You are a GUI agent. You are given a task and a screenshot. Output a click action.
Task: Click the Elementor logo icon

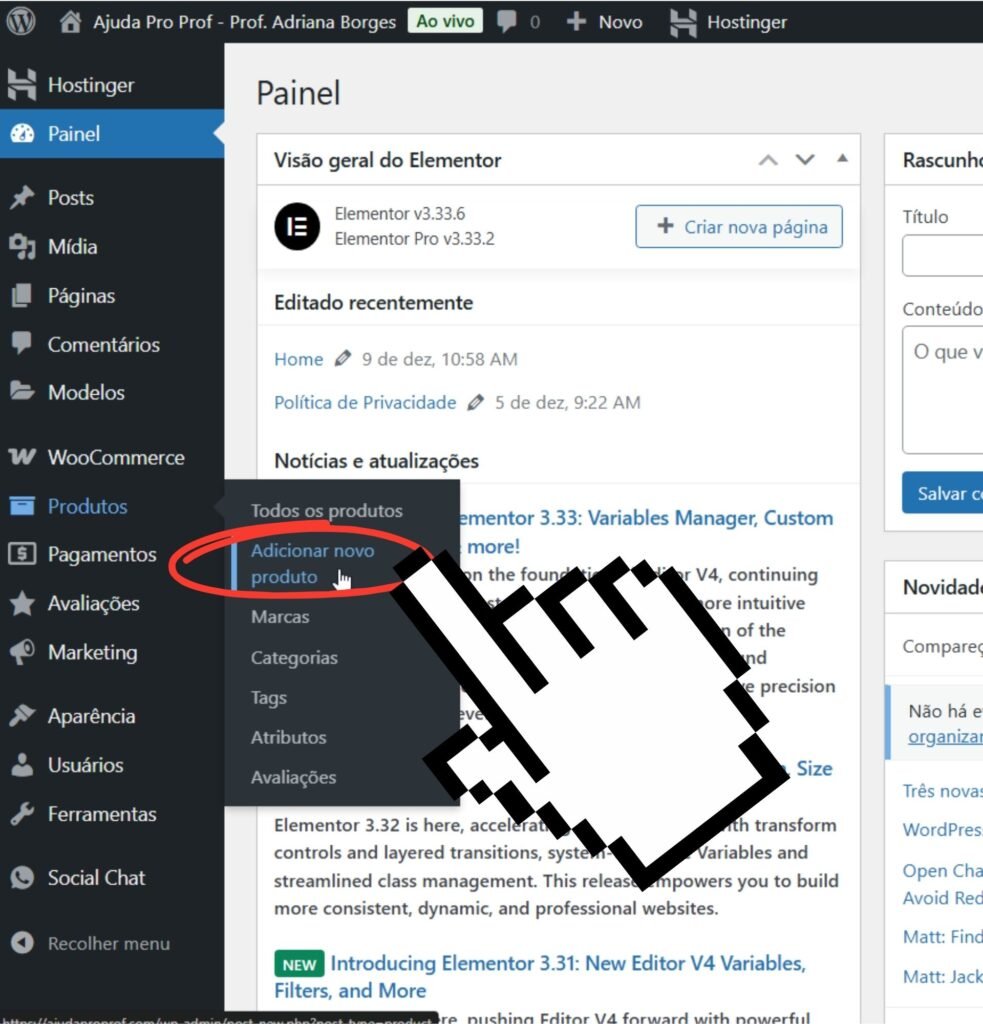297,227
